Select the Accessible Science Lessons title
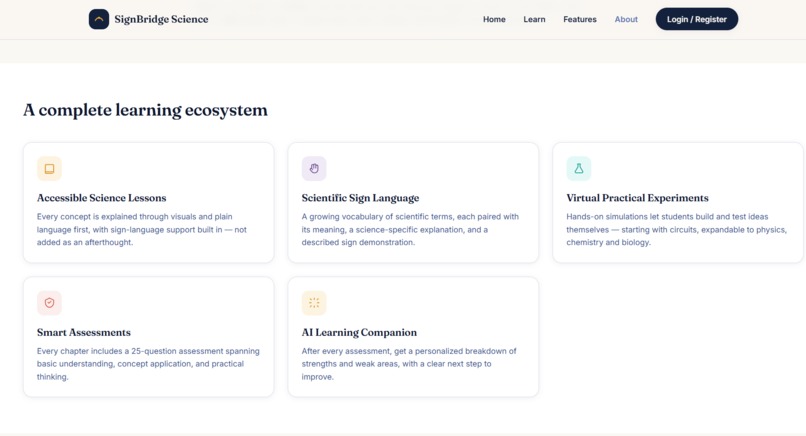 pos(102,198)
